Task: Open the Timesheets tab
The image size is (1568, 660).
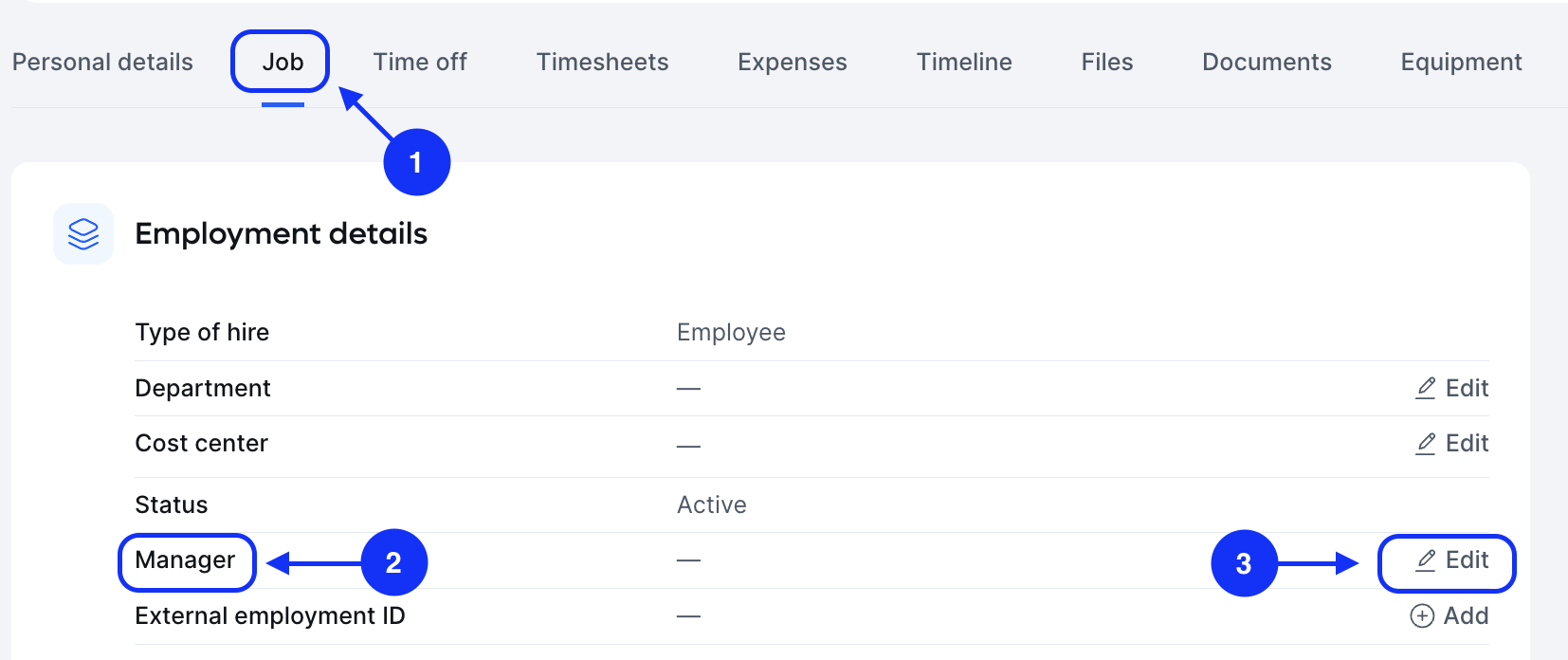Action: (602, 62)
